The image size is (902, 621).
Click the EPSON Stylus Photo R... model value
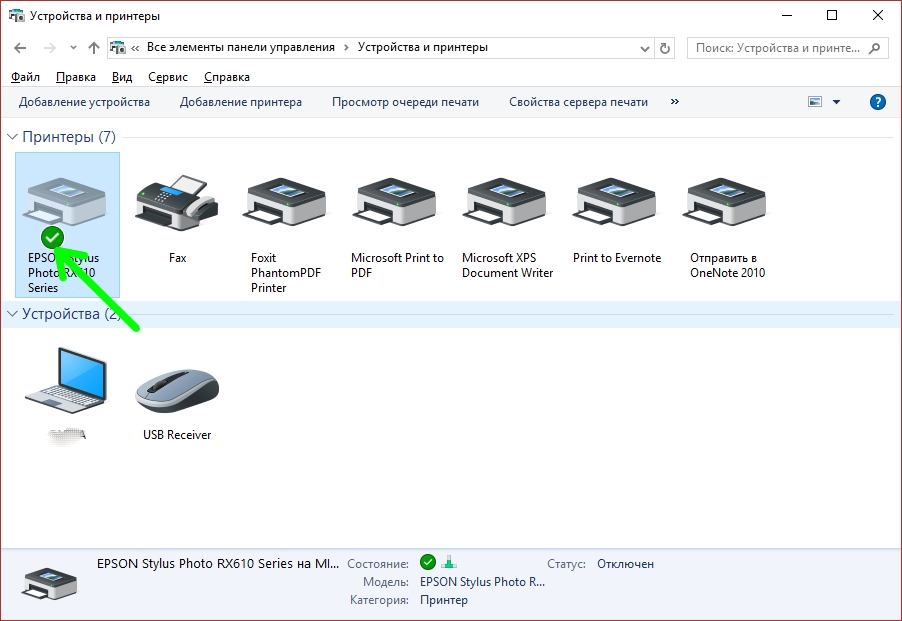click(482, 582)
